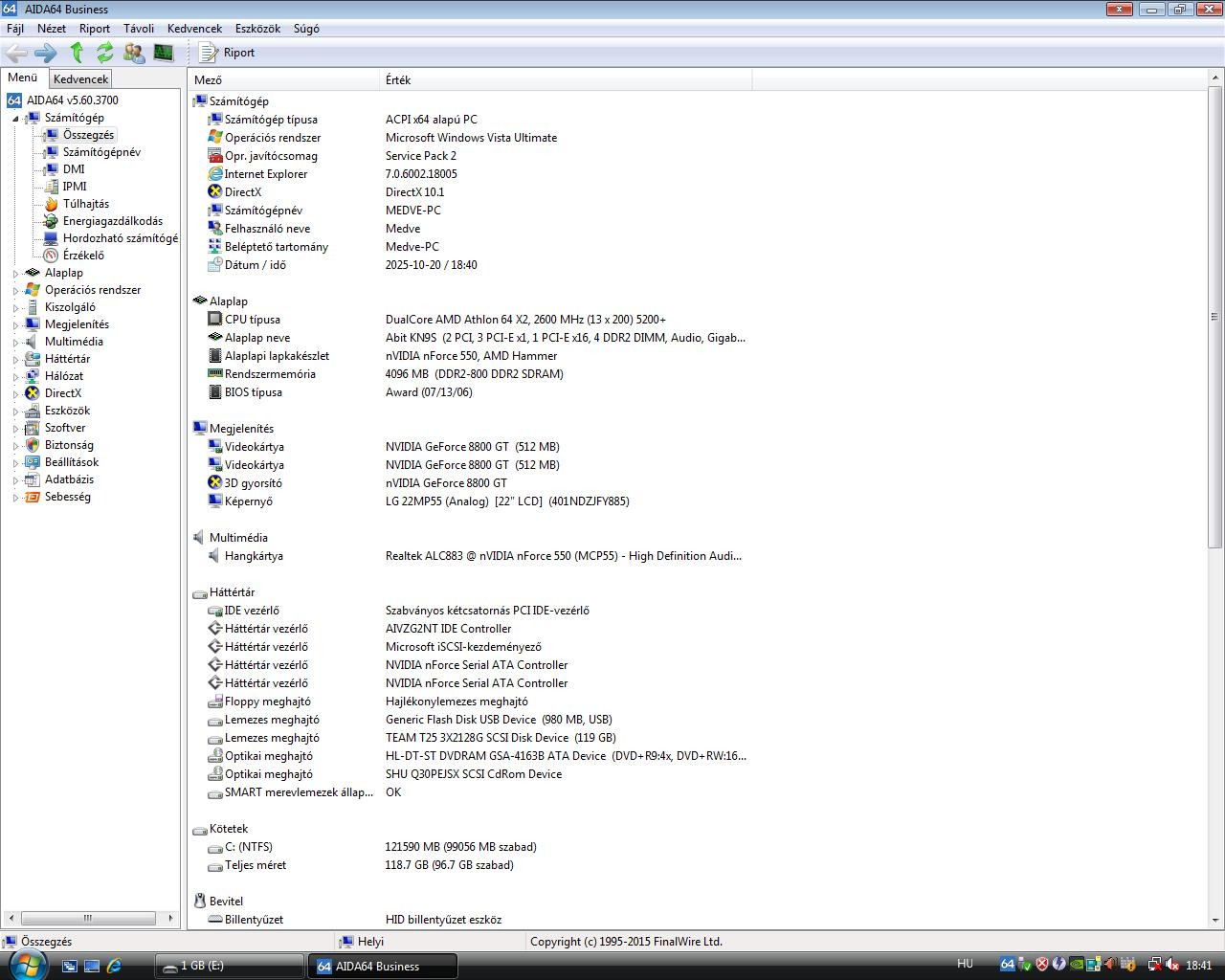Open the Súgó menu
The image size is (1225, 980).
(306, 29)
